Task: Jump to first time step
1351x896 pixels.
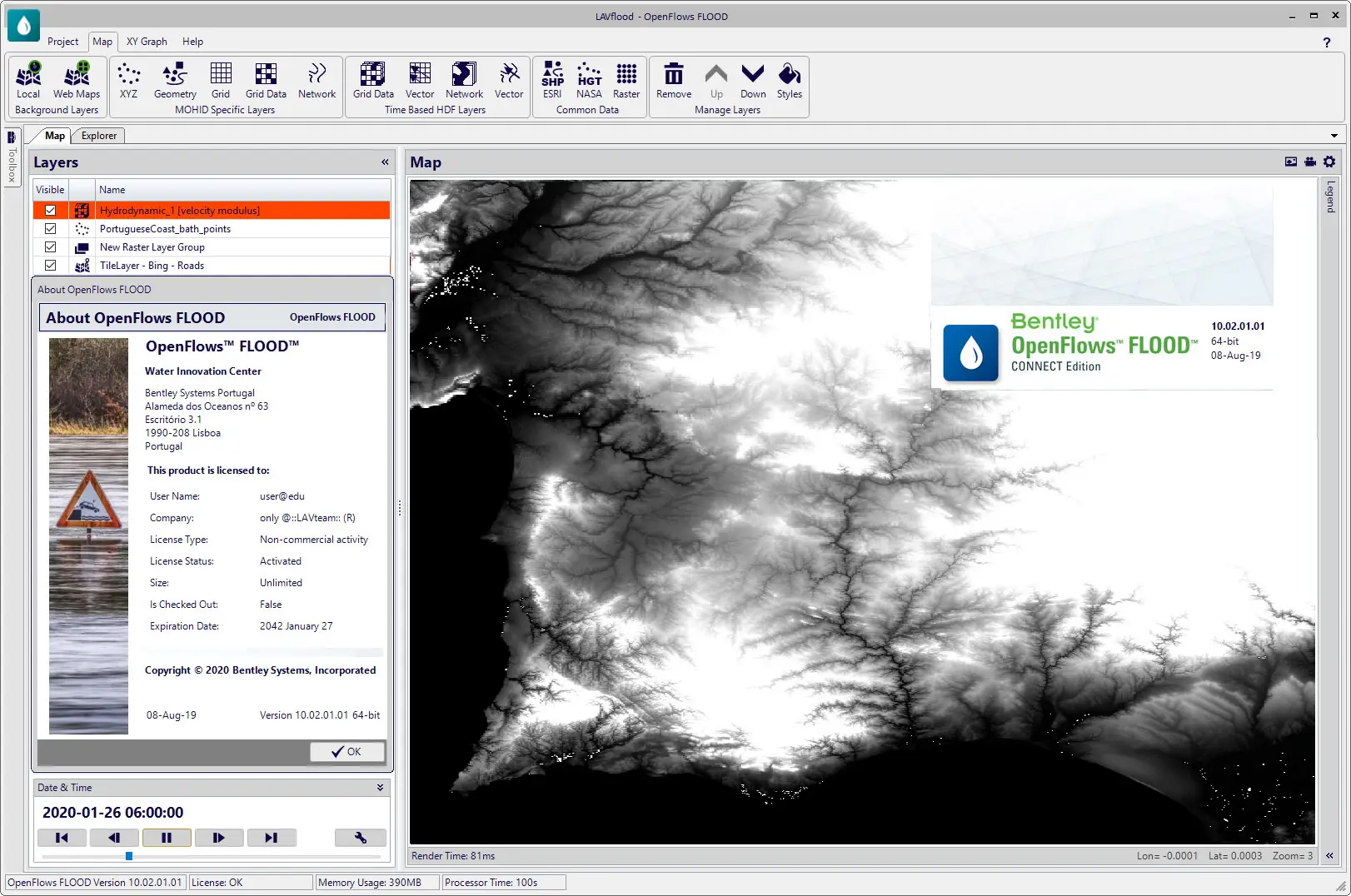Action: [x=62, y=838]
